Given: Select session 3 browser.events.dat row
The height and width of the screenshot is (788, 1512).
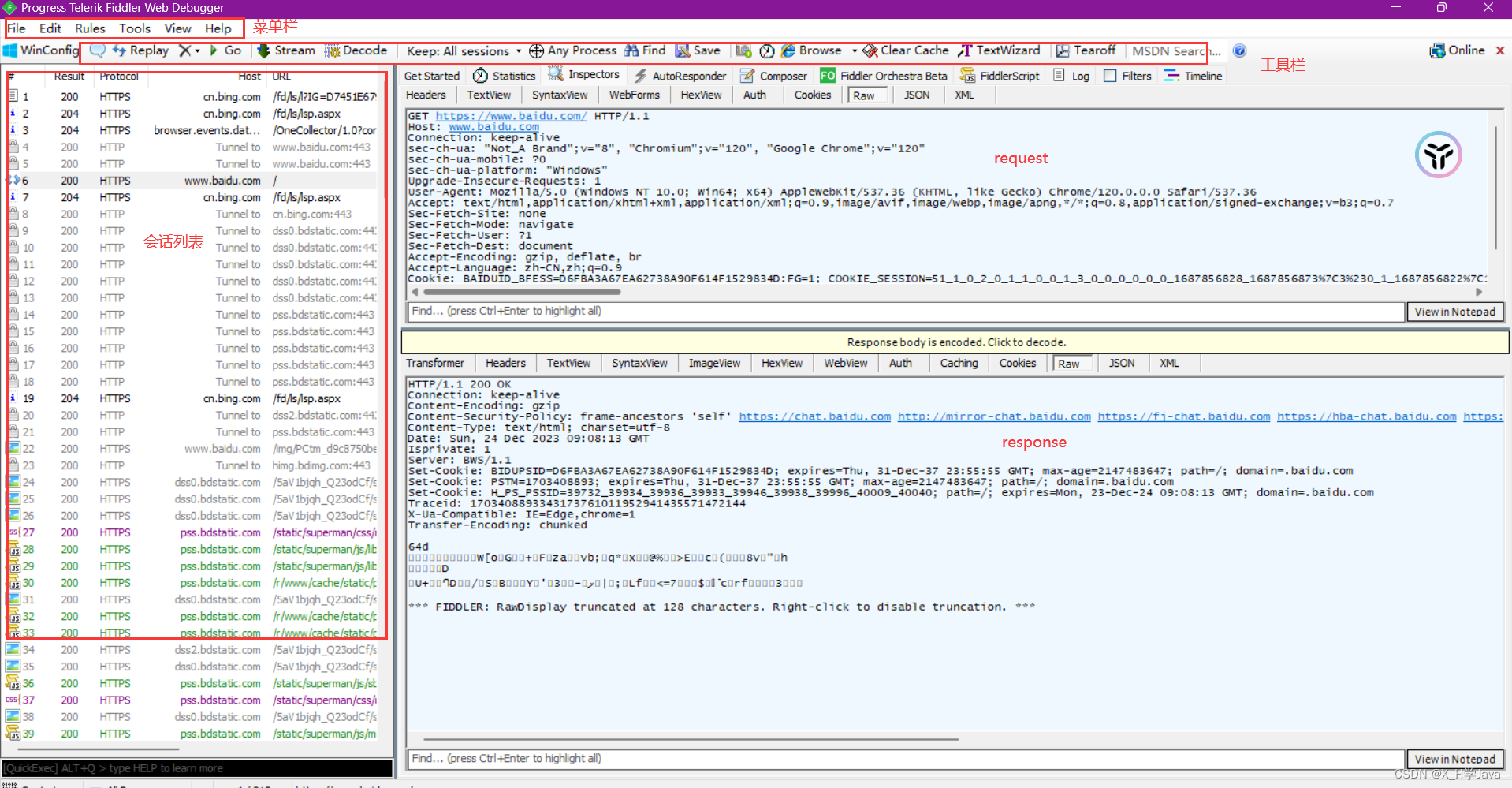Looking at the screenshot, I should (x=192, y=130).
